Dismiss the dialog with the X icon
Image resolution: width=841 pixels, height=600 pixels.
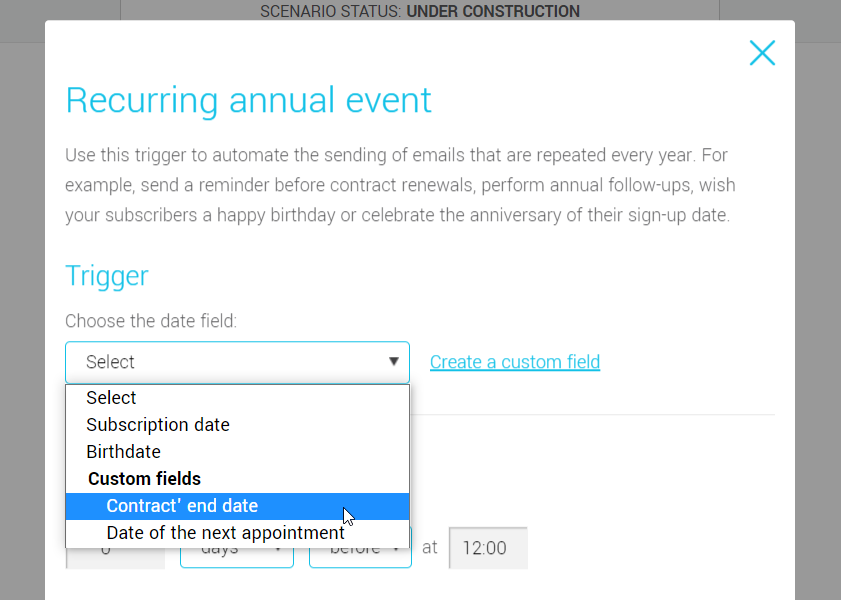tap(762, 52)
